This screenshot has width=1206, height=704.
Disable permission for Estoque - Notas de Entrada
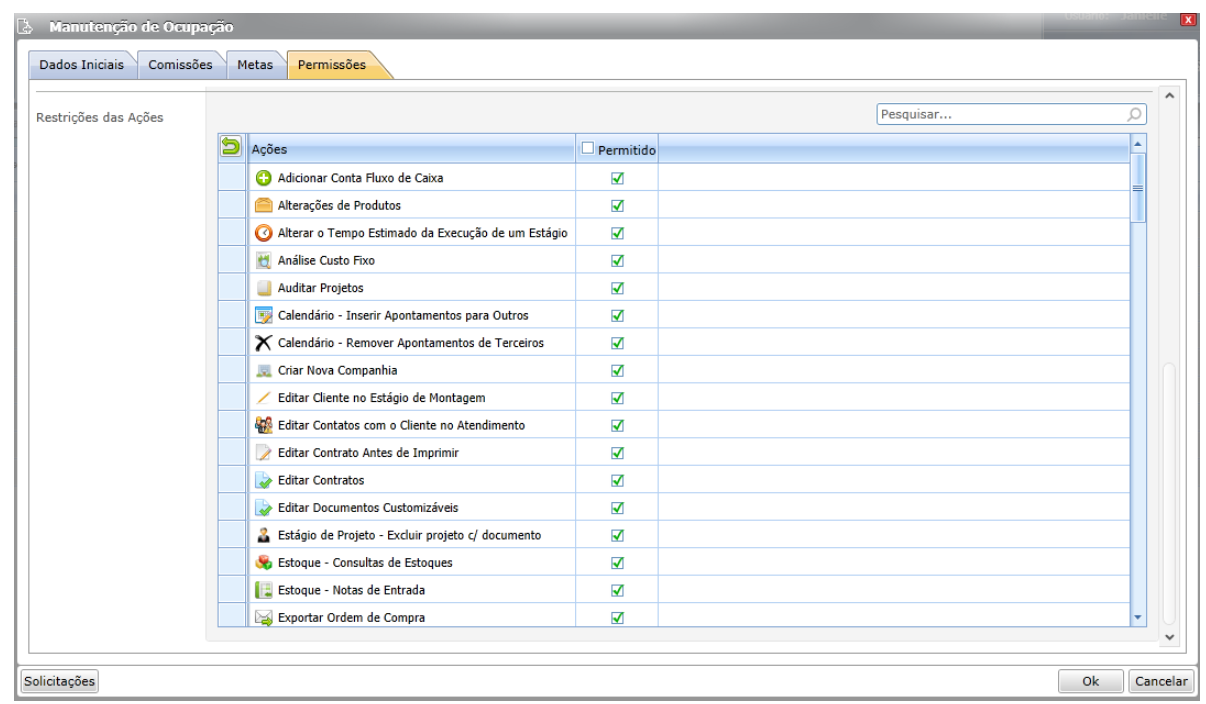click(x=617, y=590)
